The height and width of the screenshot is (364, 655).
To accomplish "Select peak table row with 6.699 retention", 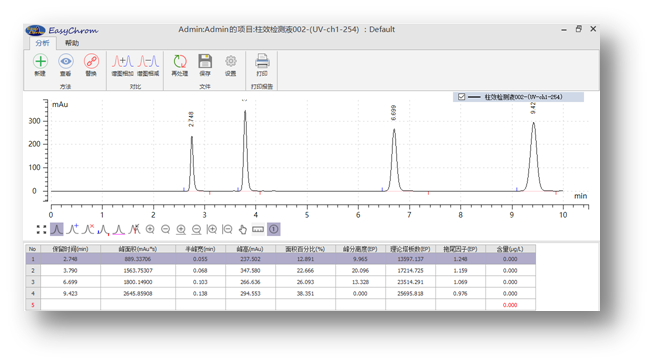I will click(280, 282).
